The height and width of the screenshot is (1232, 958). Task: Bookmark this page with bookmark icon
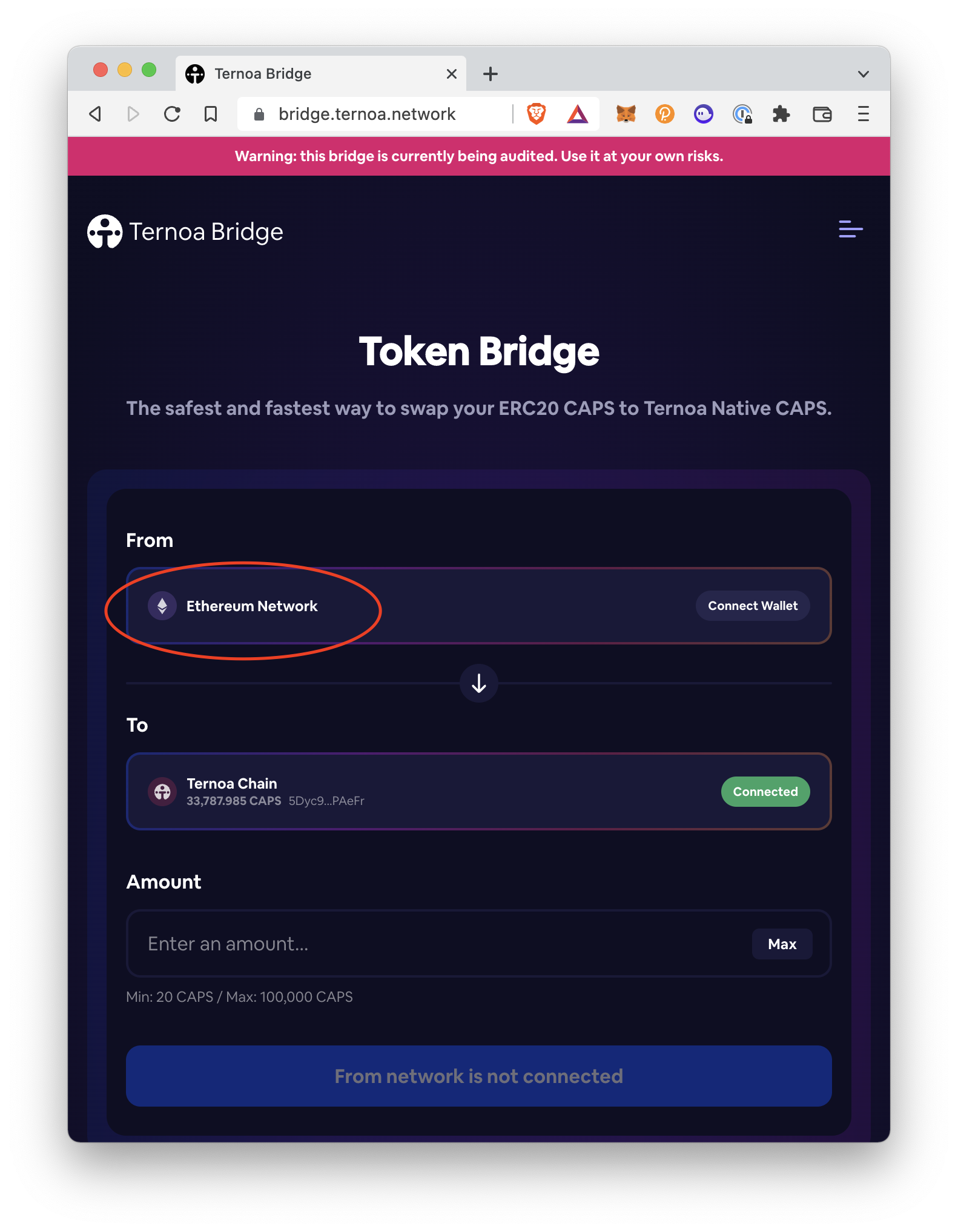click(211, 114)
